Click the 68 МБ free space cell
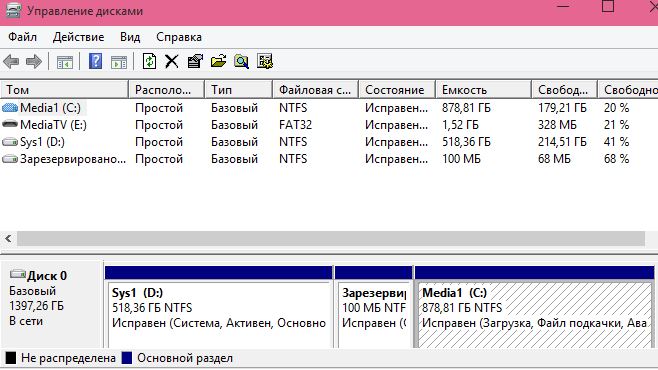This screenshot has width=658, height=370. 554,159
